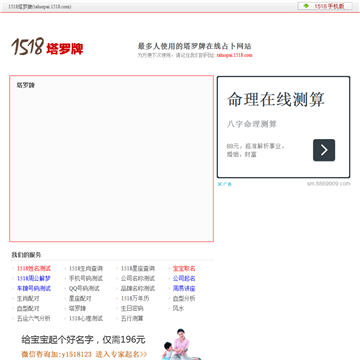360x360 pixels.
Task: Open the 1518心理测试 link
Action: tap(86, 318)
